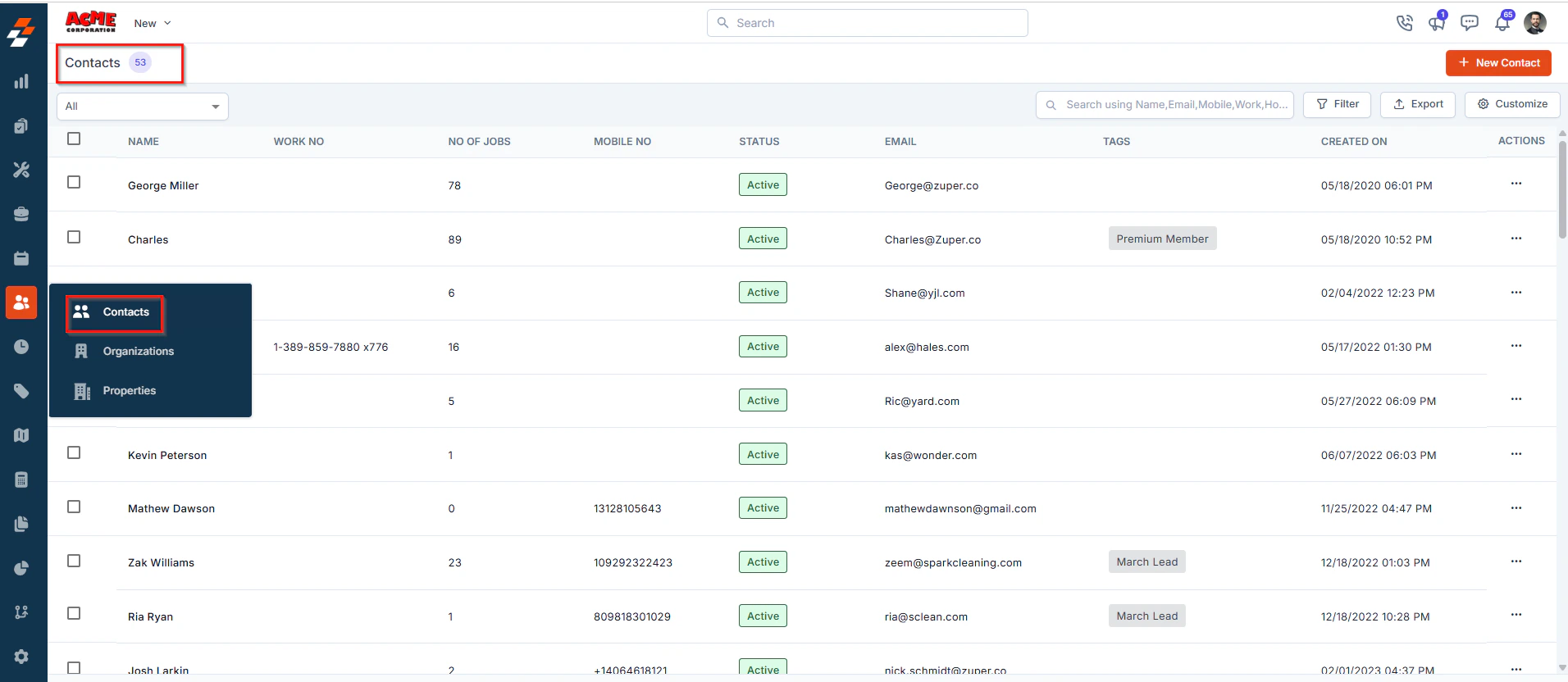
Task: Click email Shane@yjl.com
Action: (x=924, y=293)
